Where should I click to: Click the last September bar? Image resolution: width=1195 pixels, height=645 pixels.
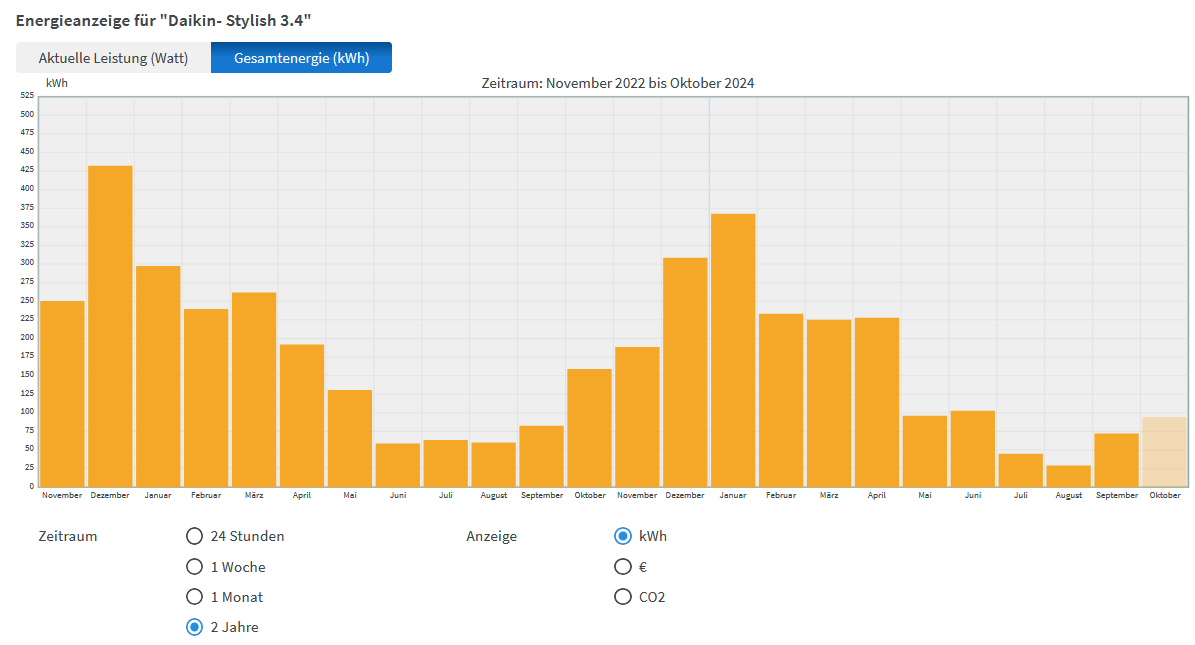pyautogui.click(x=1116, y=460)
